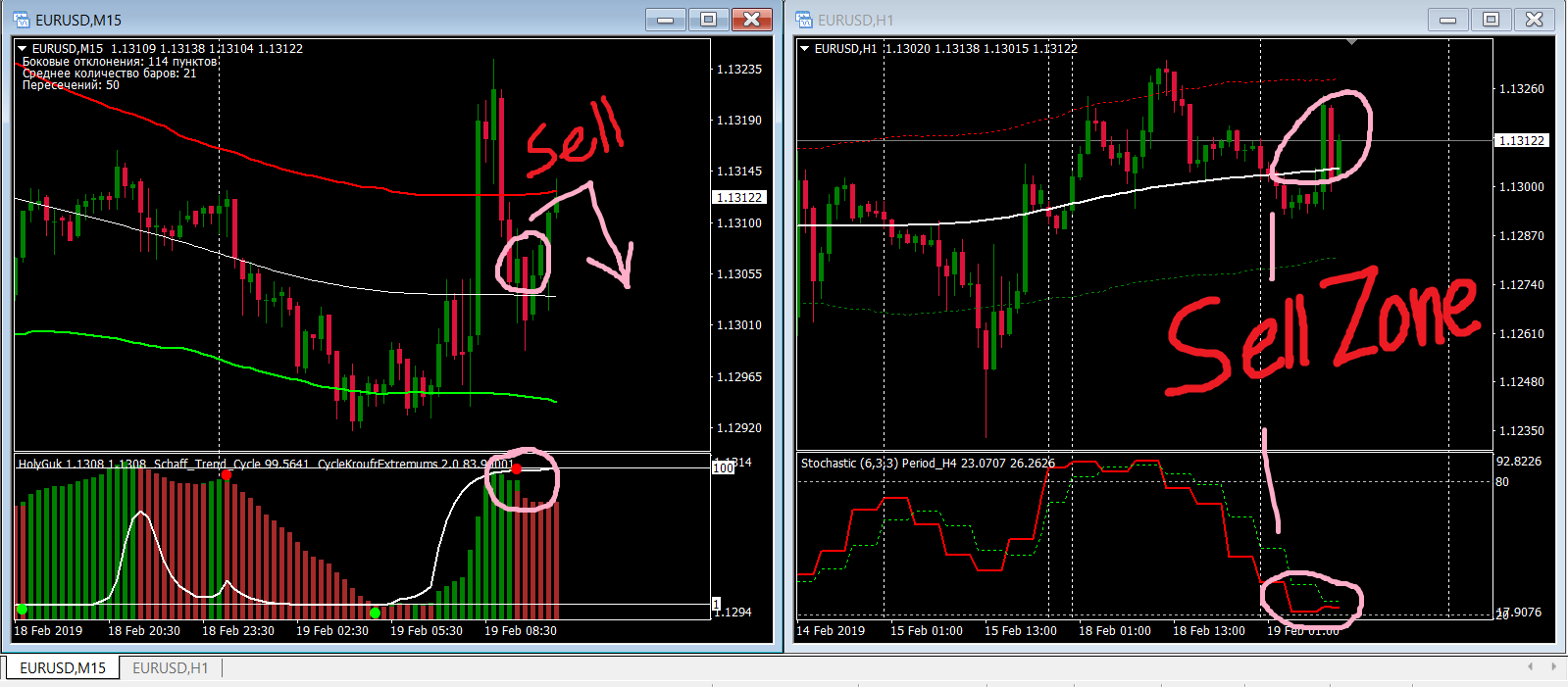Click the 15 Feb 01:00 time label

coord(927,631)
